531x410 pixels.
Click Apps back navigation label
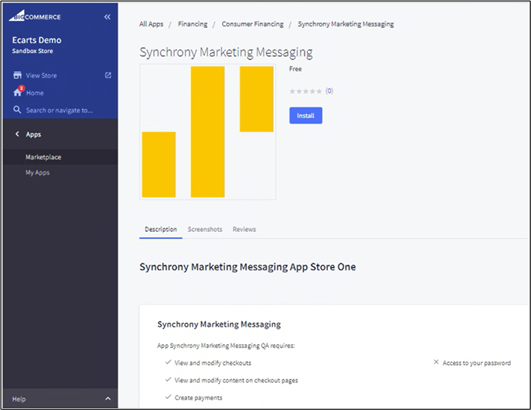point(33,134)
